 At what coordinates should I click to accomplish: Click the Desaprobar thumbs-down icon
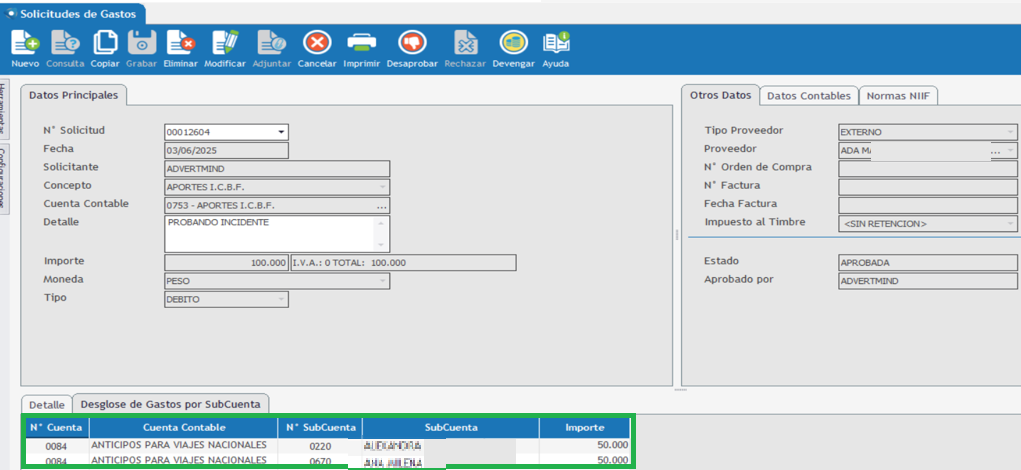(x=412, y=43)
